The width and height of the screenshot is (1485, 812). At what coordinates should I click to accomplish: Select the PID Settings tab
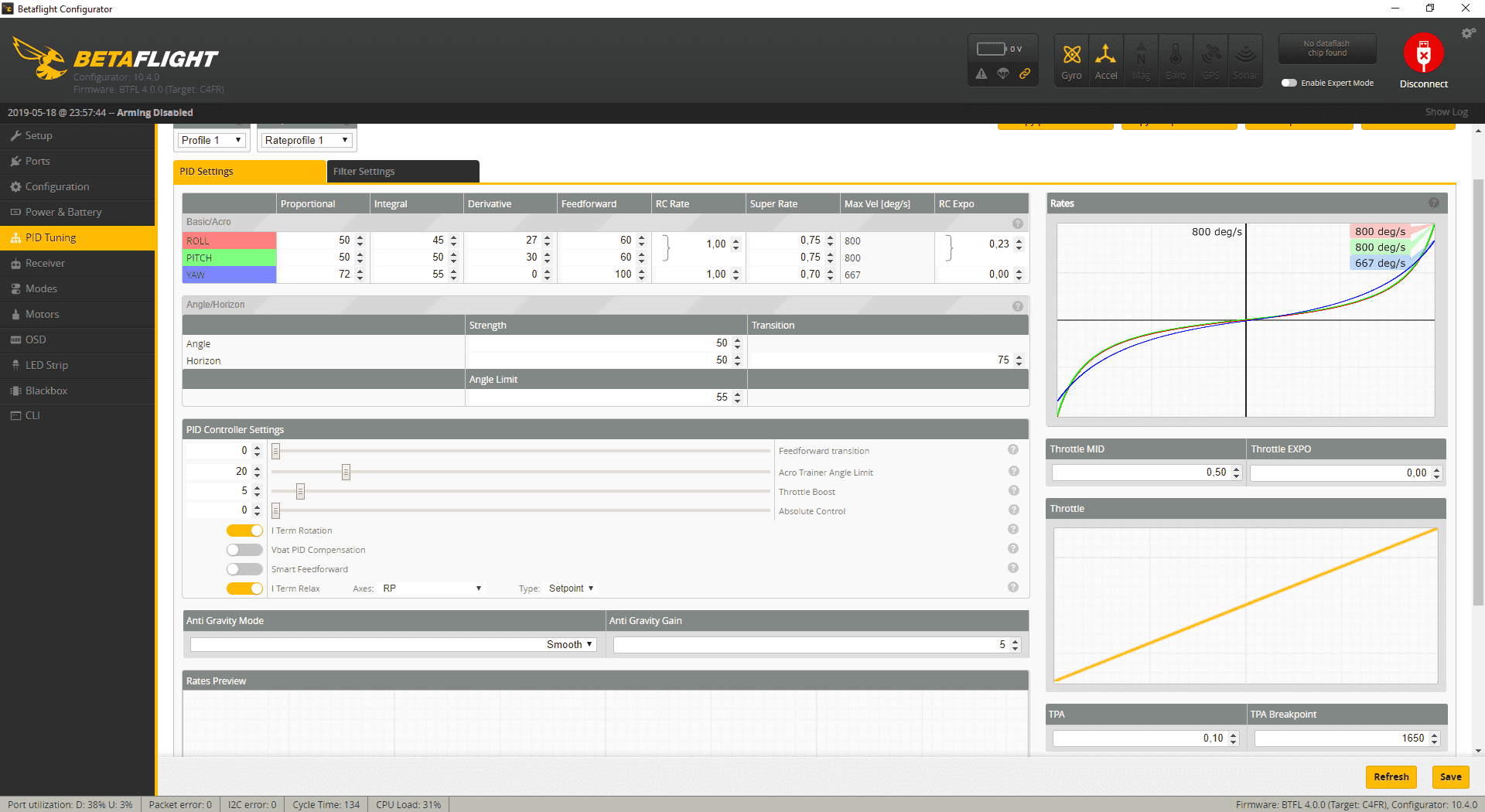(250, 172)
